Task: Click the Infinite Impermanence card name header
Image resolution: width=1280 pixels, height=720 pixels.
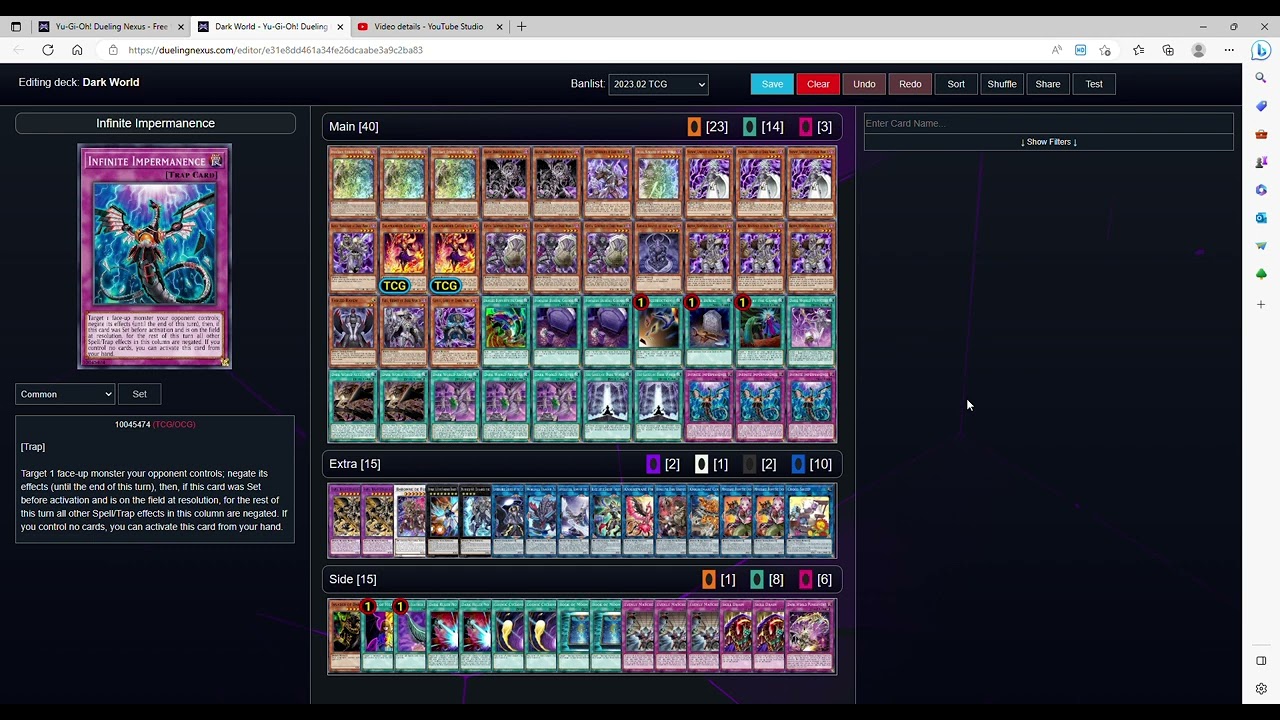Action: point(155,123)
